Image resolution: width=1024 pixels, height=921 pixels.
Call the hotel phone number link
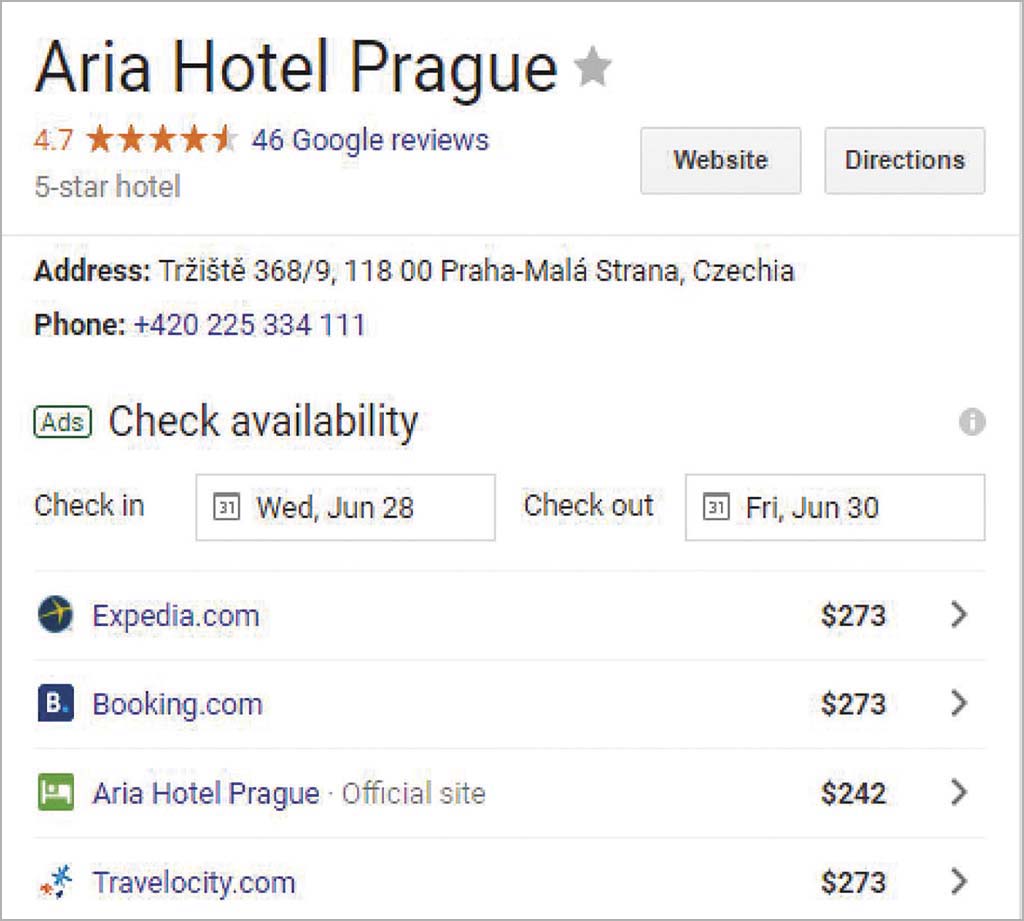(x=249, y=325)
